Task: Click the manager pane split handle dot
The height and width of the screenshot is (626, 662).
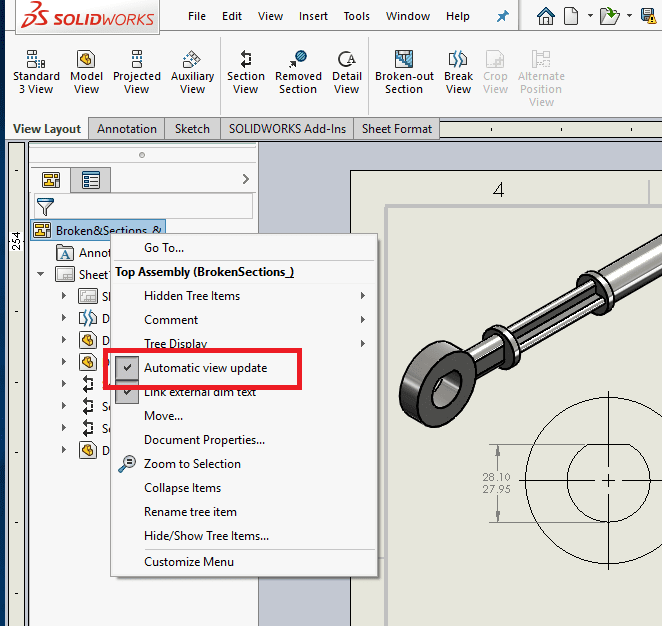Action: (x=142, y=155)
